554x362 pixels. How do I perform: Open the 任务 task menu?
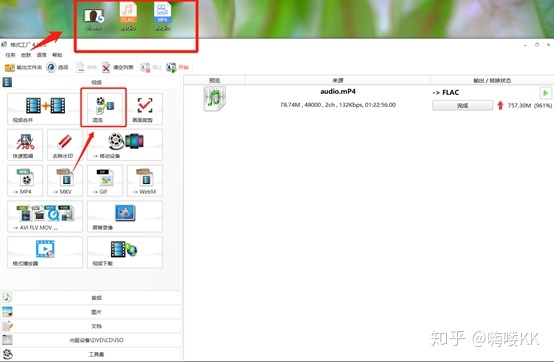click(10, 55)
